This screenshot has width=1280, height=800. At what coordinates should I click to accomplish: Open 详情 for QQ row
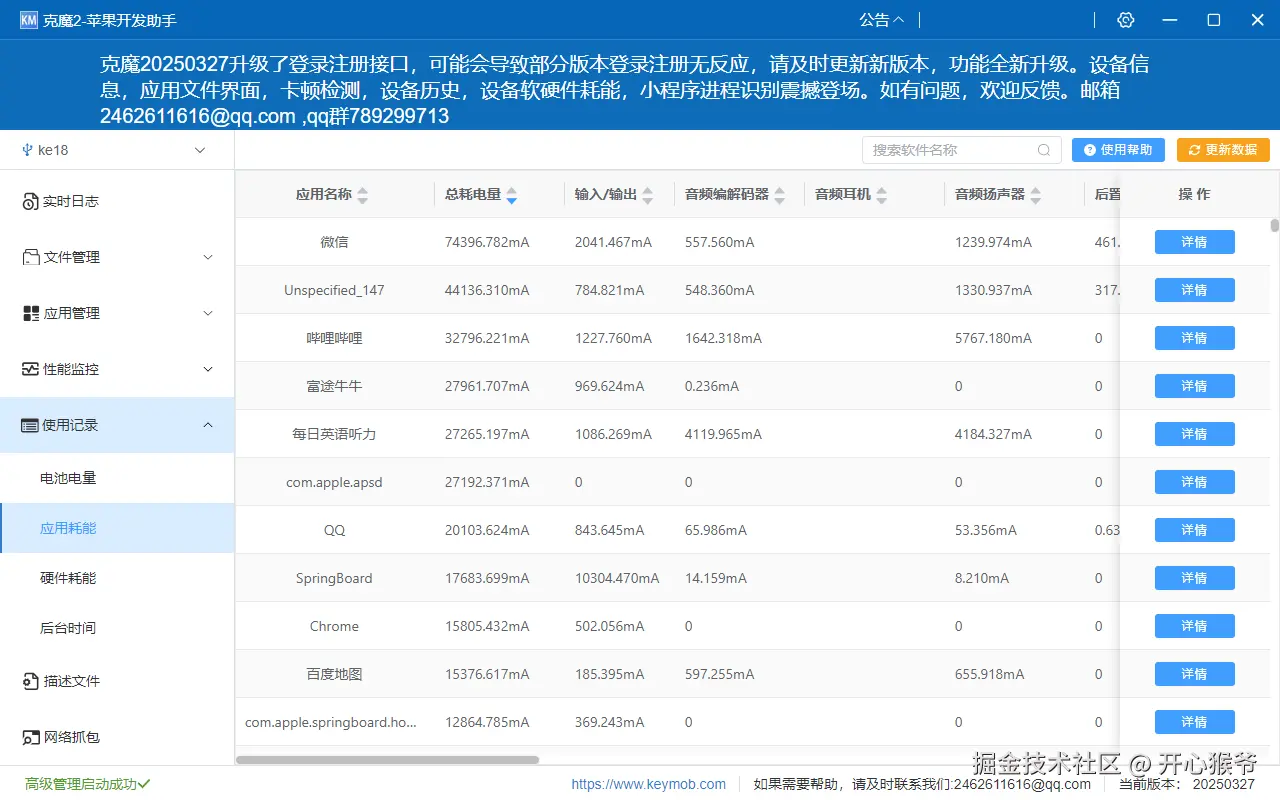(x=1194, y=530)
